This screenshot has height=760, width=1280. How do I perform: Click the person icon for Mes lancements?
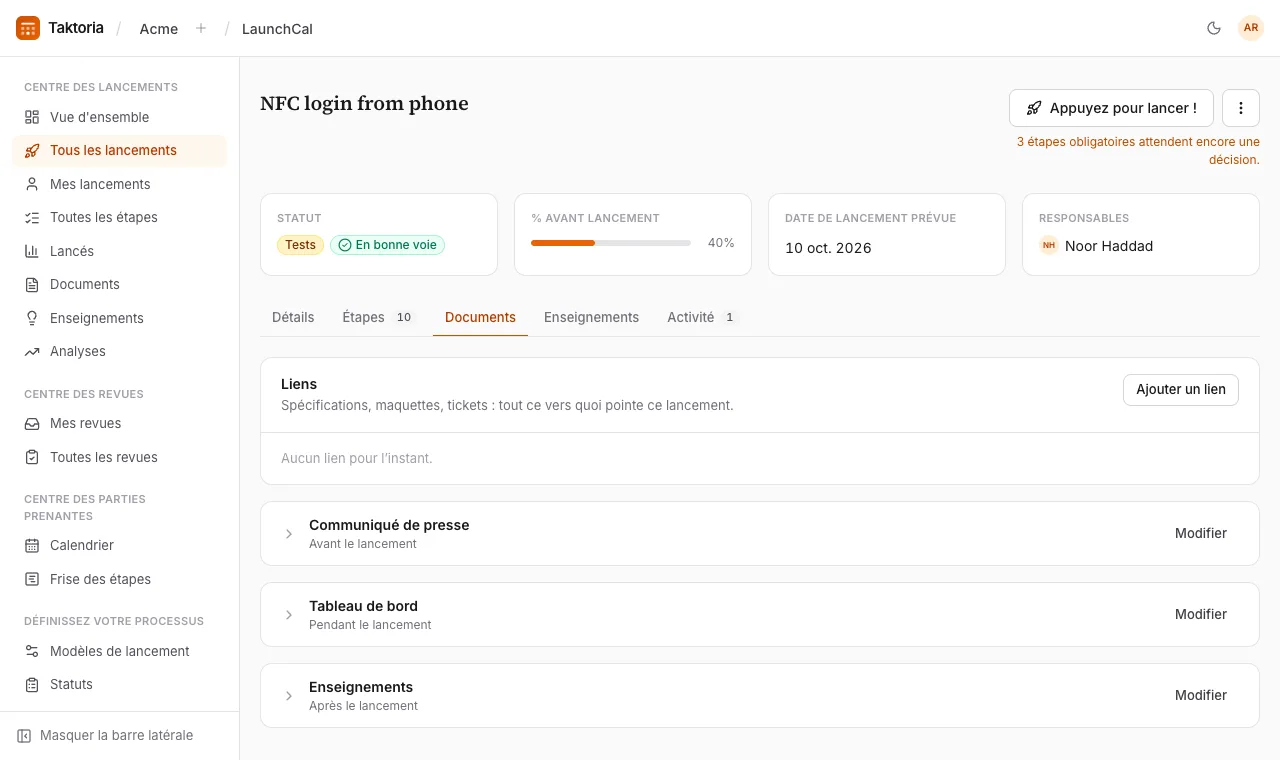tap(32, 184)
